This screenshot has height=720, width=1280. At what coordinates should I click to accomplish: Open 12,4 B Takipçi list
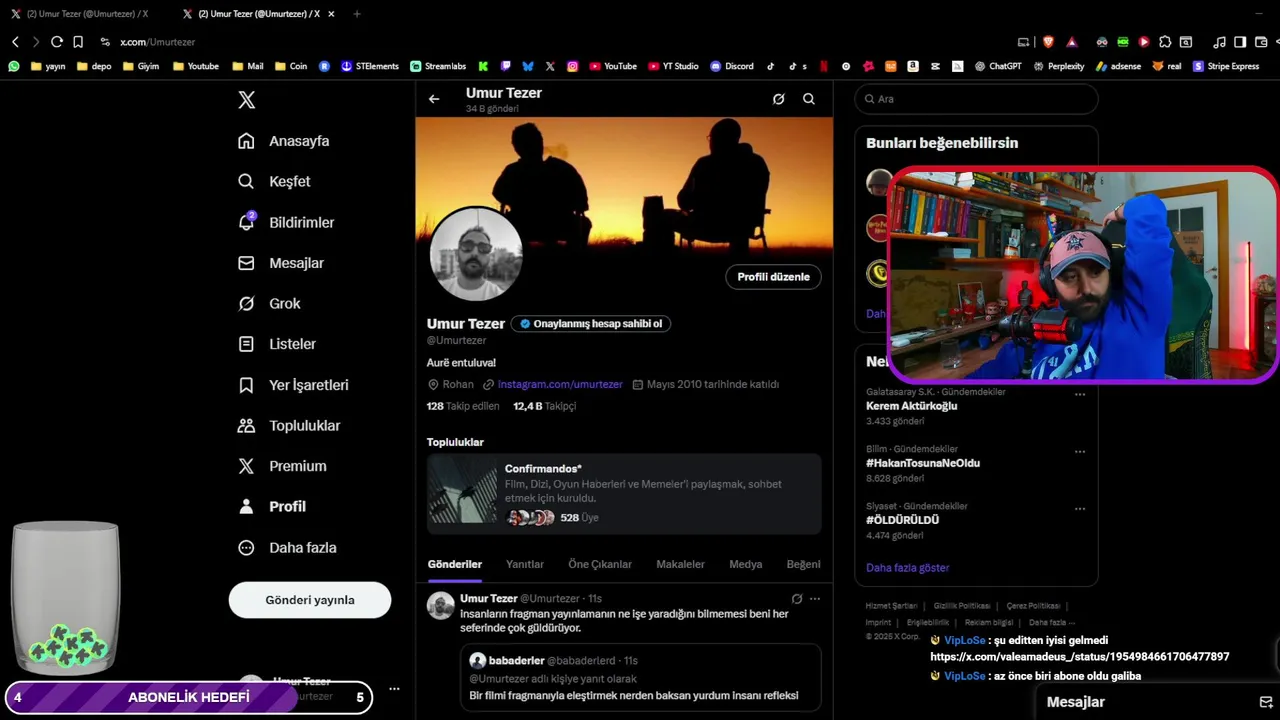545,406
